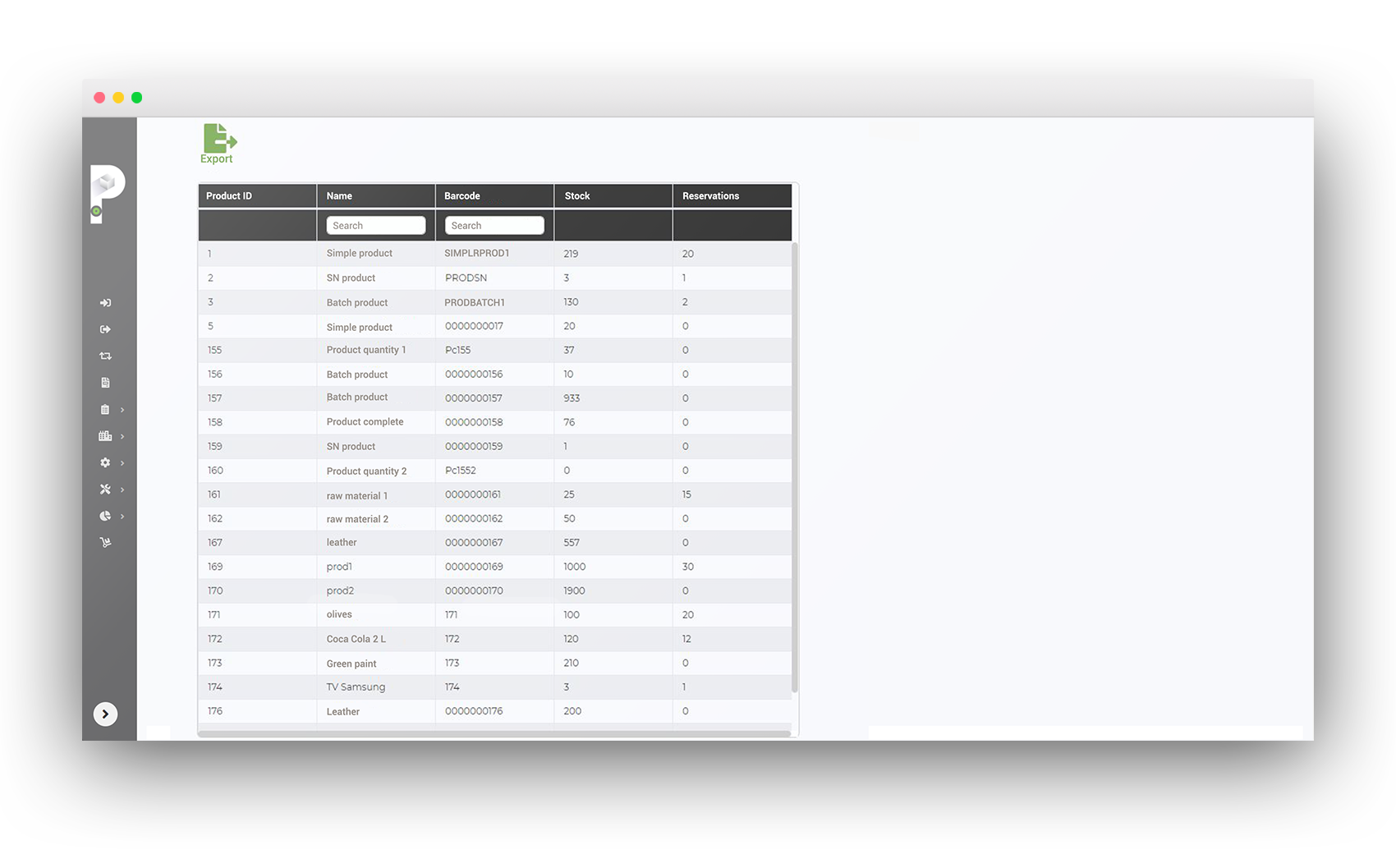This screenshot has width=1396, height=868.
Task: Open the outbound arrow sidebar icon
Action: [x=105, y=329]
